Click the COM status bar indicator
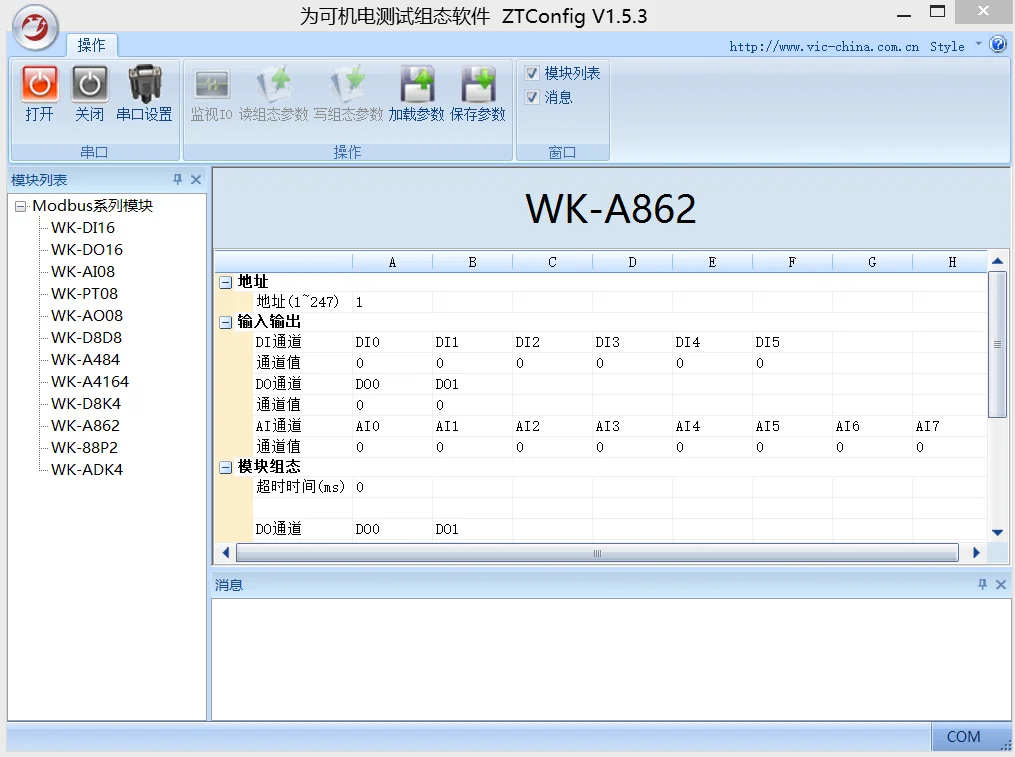The width and height of the screenshot is (1015, 757). (x=963, y=737)
